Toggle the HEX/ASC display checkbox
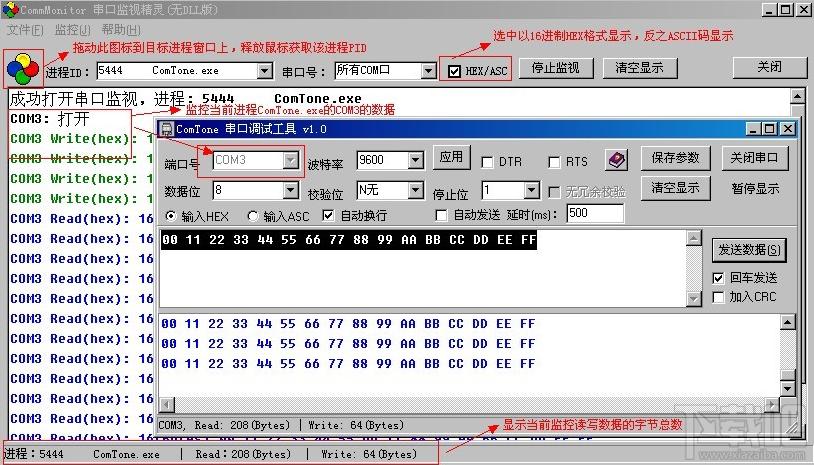 [x=455, y=72]
